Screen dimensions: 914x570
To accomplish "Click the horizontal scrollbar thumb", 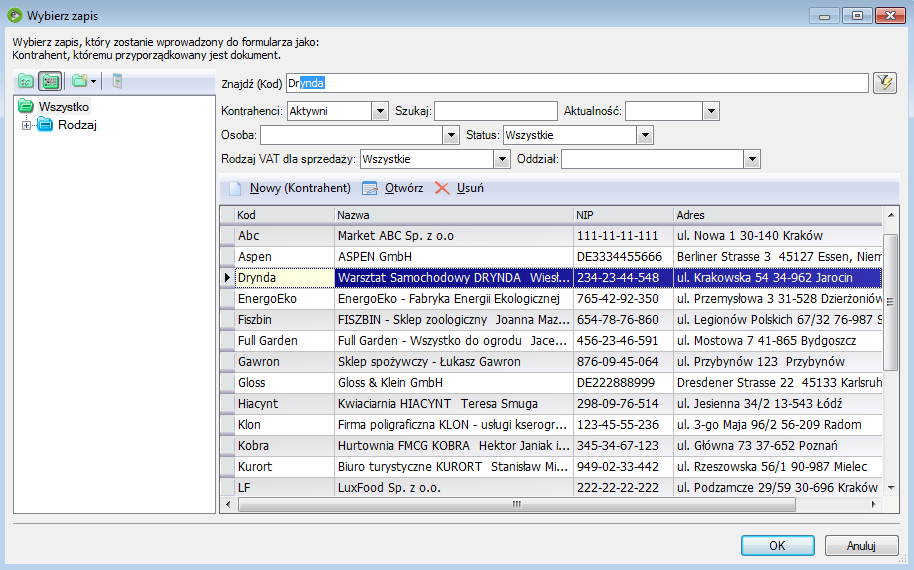I will (516, 504).
